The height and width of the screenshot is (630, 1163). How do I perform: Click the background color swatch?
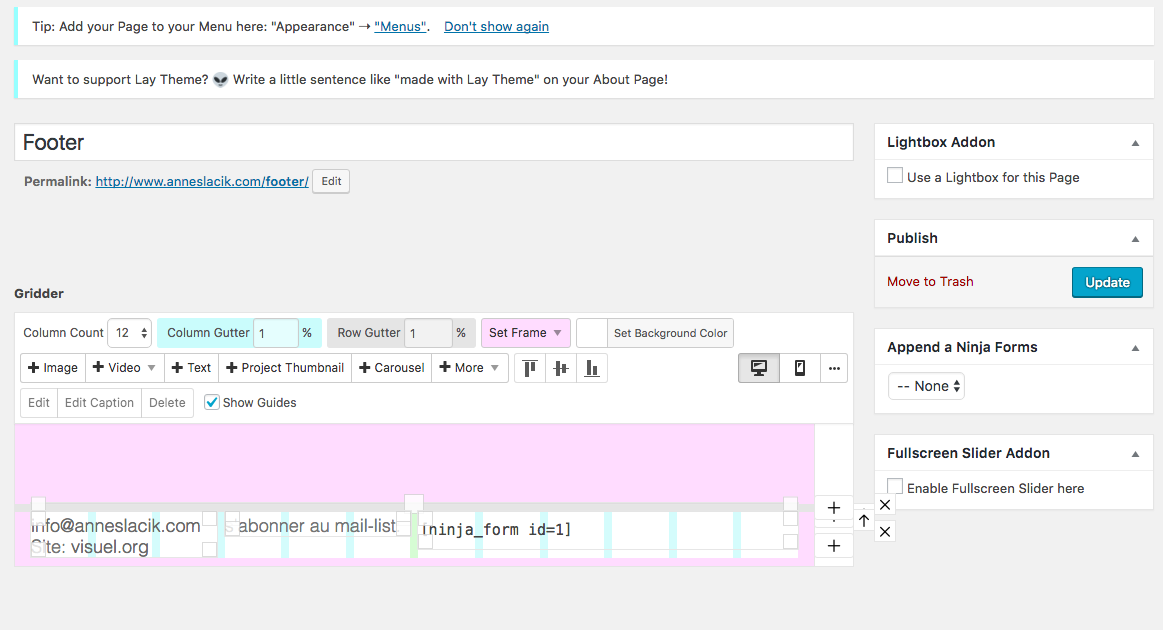tap(592, 333)
